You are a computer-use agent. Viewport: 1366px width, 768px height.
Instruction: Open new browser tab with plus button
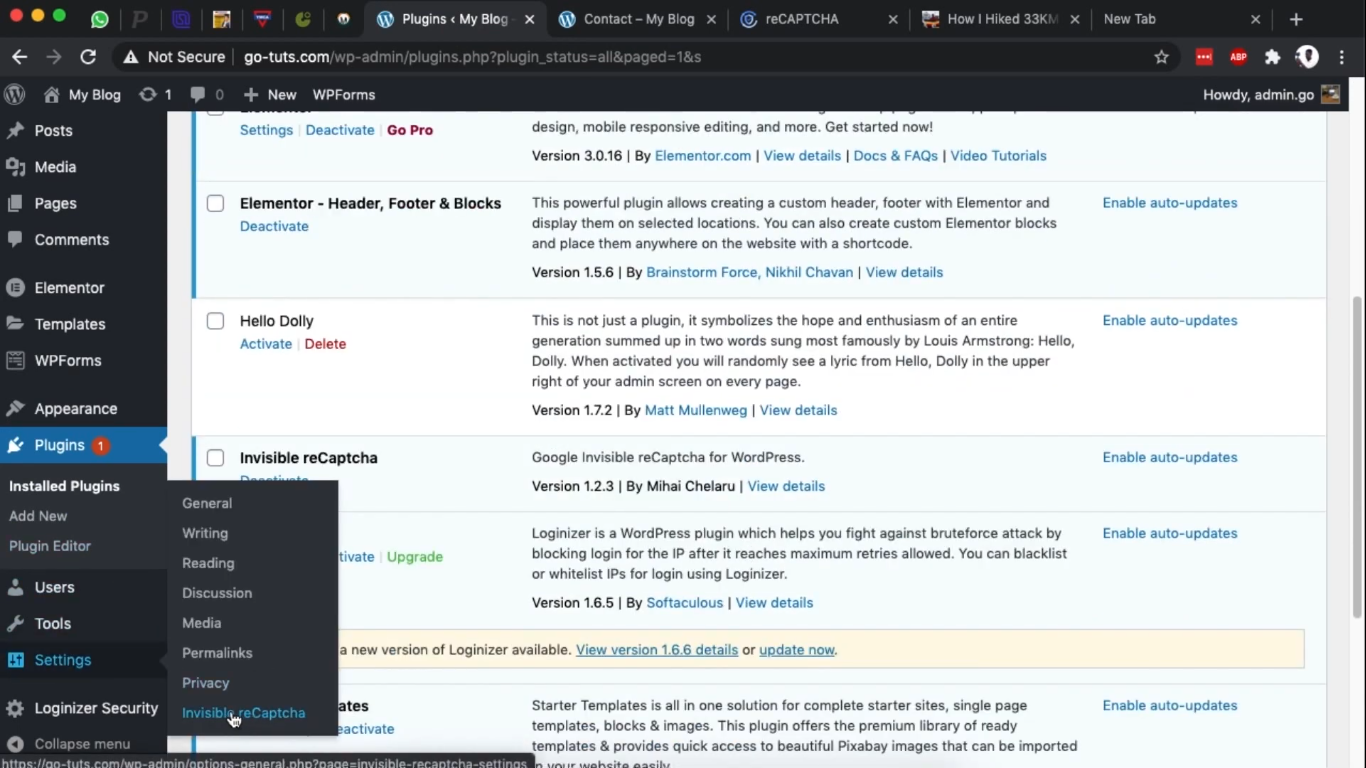click(x=1296, y=19)
